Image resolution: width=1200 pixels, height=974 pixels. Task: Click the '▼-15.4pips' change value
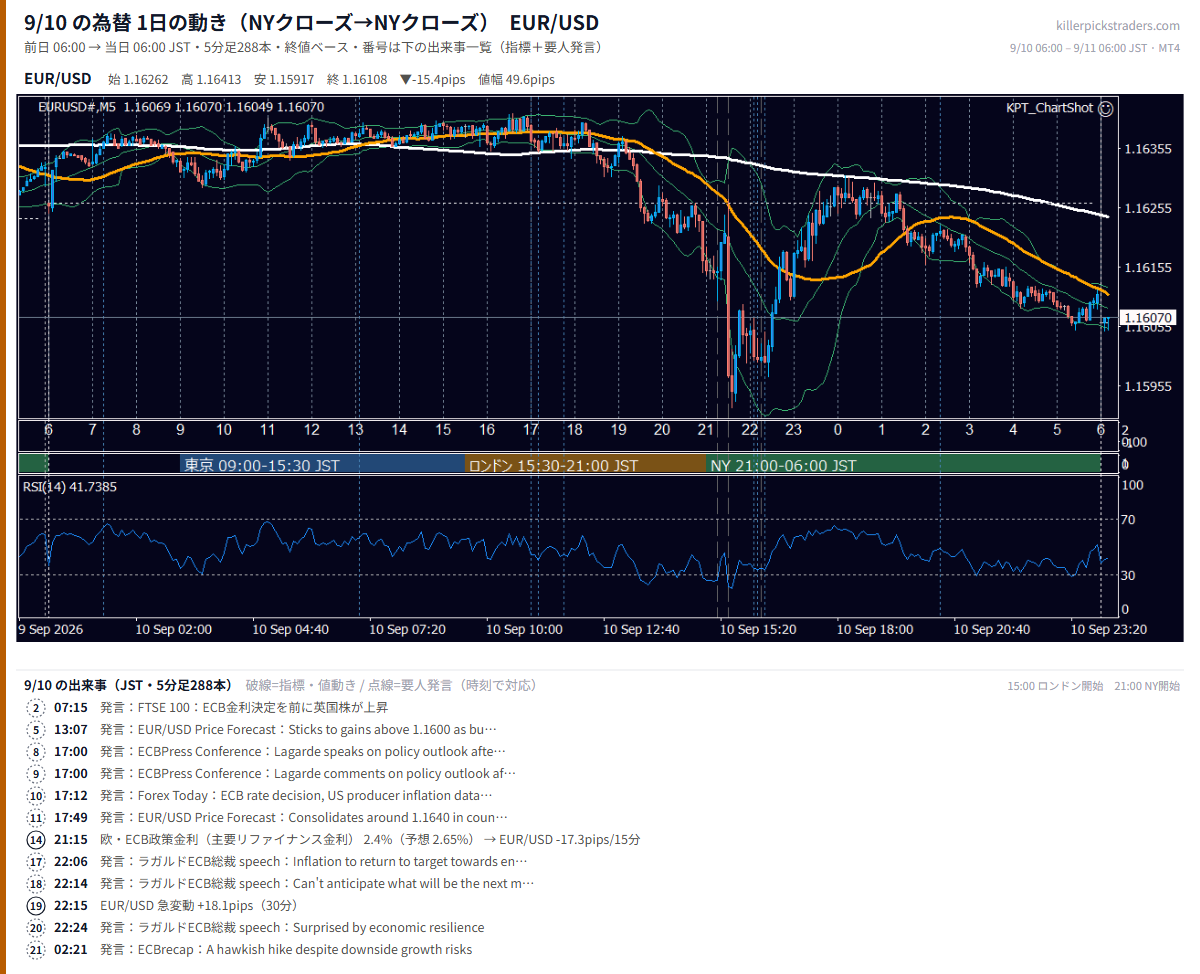[x=433, y=80]
